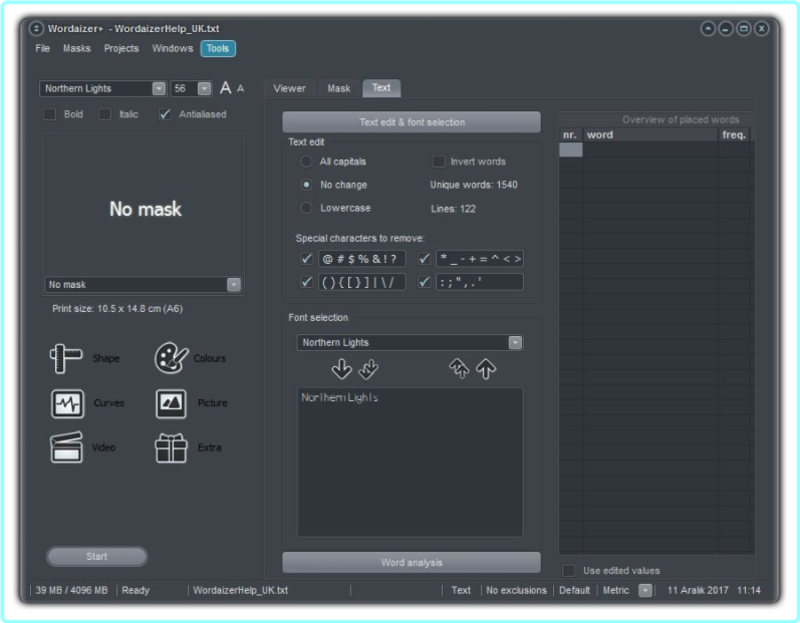
Task: Open the Windows menu
Action: pyautogui.click(x=172, y=48)
